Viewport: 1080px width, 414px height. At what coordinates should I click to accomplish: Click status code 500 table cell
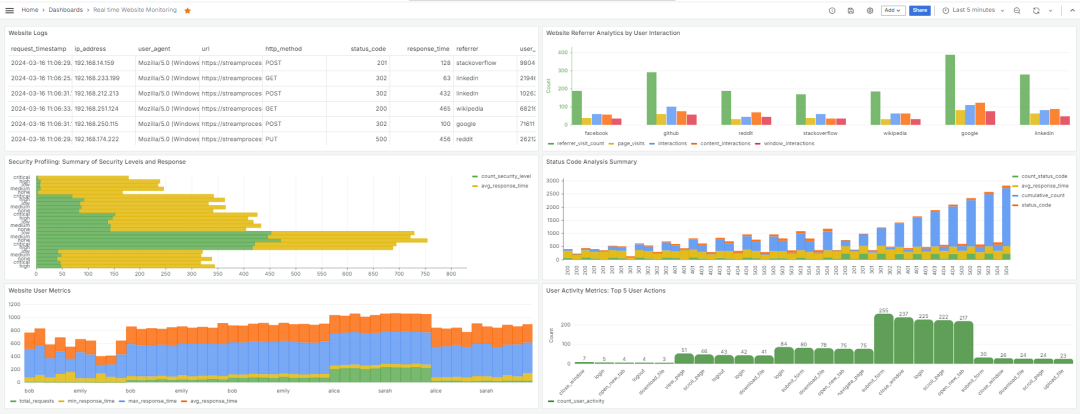[x=358, y=138]
